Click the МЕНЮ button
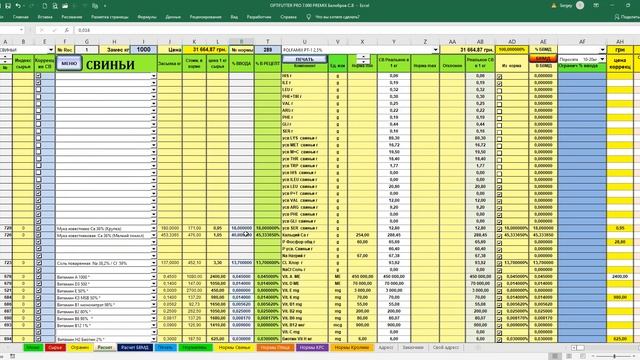 pyautogui.click(x=69, y=63)
